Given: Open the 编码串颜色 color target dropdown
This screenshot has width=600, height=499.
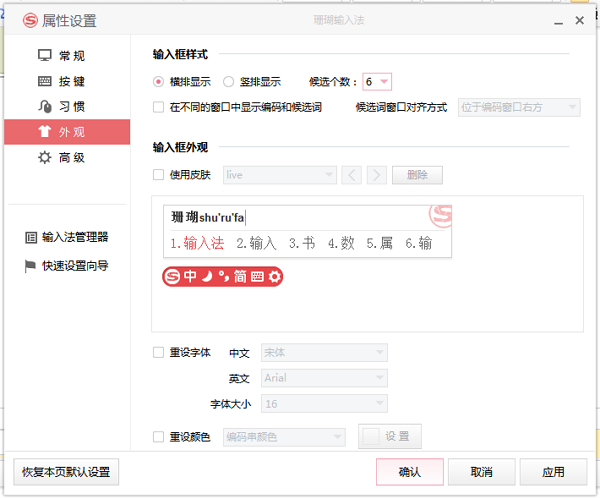Looking at the screenshot, I should [x=284, y=437].
